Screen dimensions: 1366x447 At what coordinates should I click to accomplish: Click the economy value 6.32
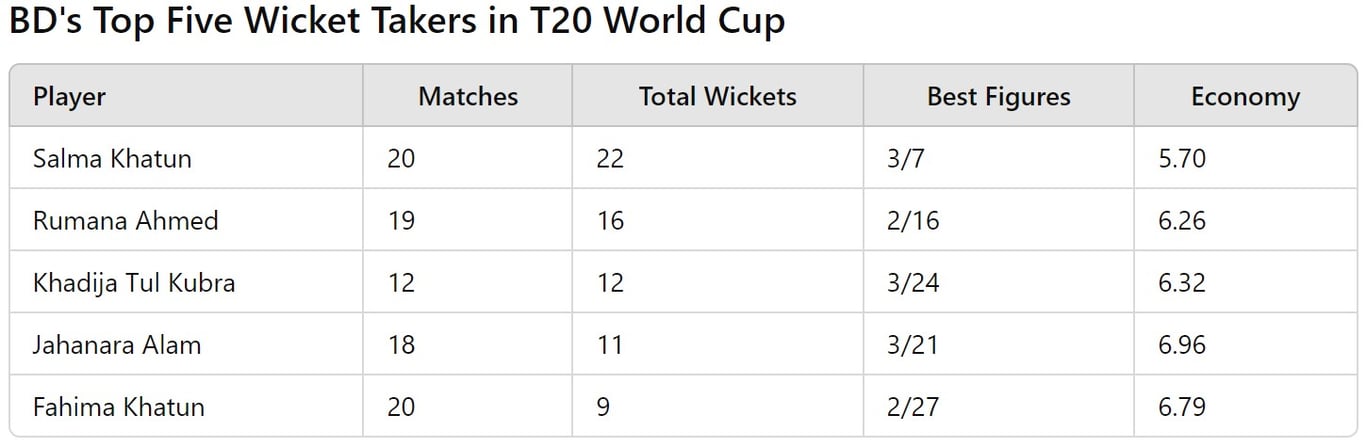coord(1182,283)
